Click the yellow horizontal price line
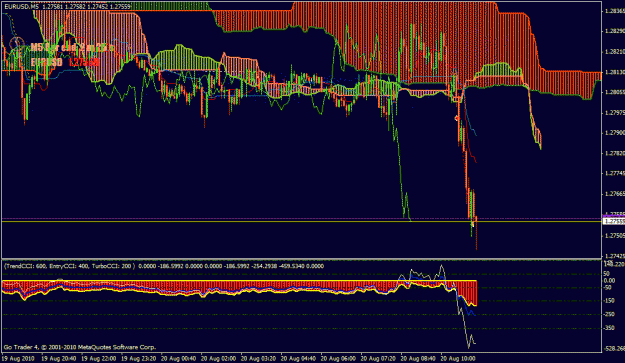 [301, 221]
